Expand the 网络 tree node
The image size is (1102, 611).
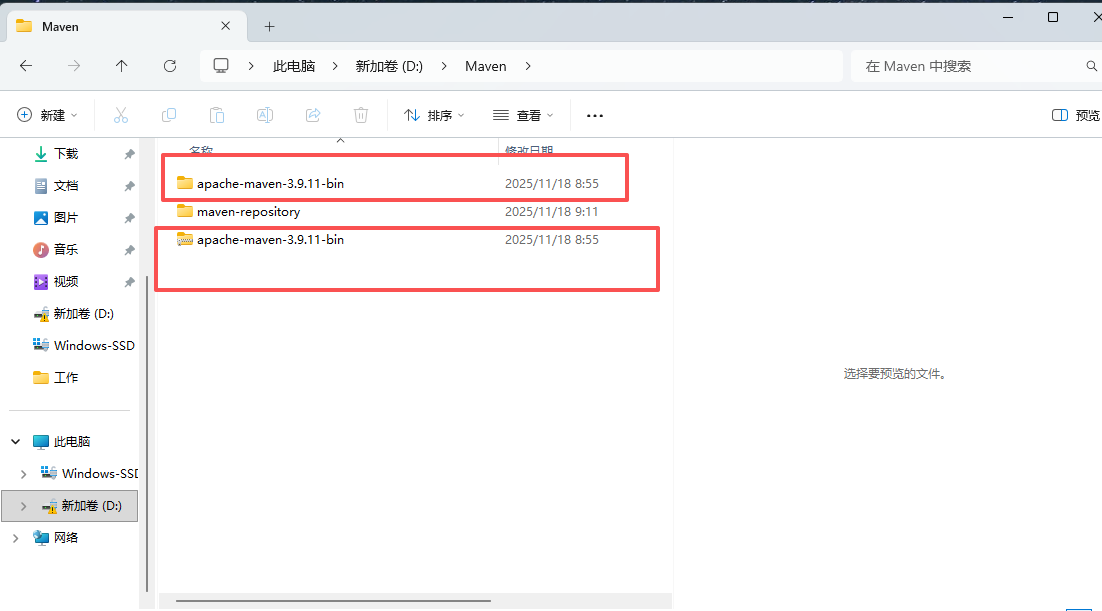pyautogui.click(x=15, y=537)
